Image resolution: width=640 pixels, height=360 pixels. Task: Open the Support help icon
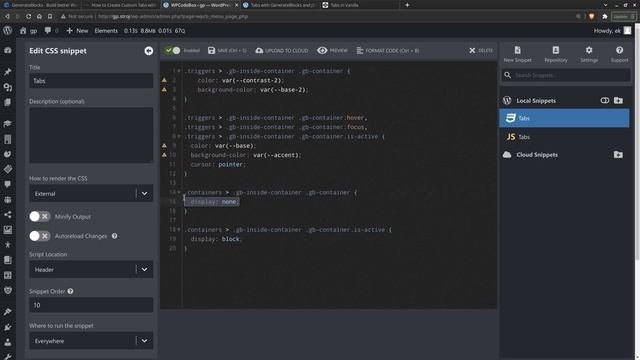click(619, 54)
